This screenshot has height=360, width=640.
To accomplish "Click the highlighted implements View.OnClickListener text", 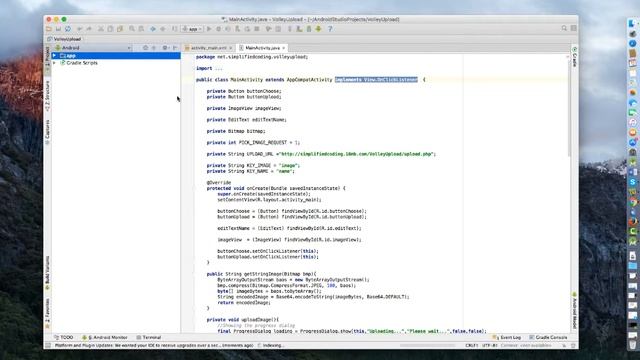I will [x=376, y=80].
